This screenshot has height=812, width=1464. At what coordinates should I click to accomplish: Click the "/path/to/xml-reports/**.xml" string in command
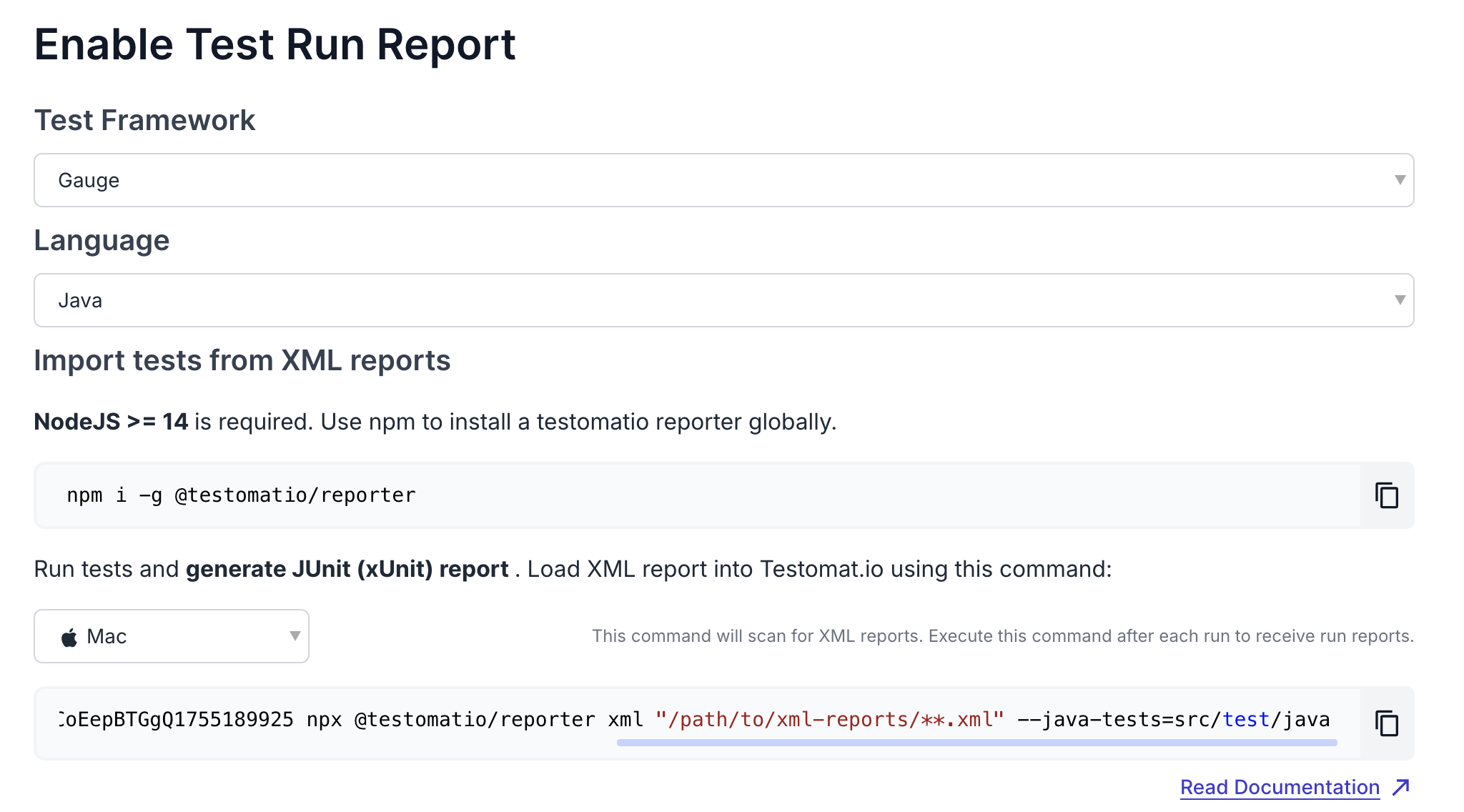click(x=830, y=719)
